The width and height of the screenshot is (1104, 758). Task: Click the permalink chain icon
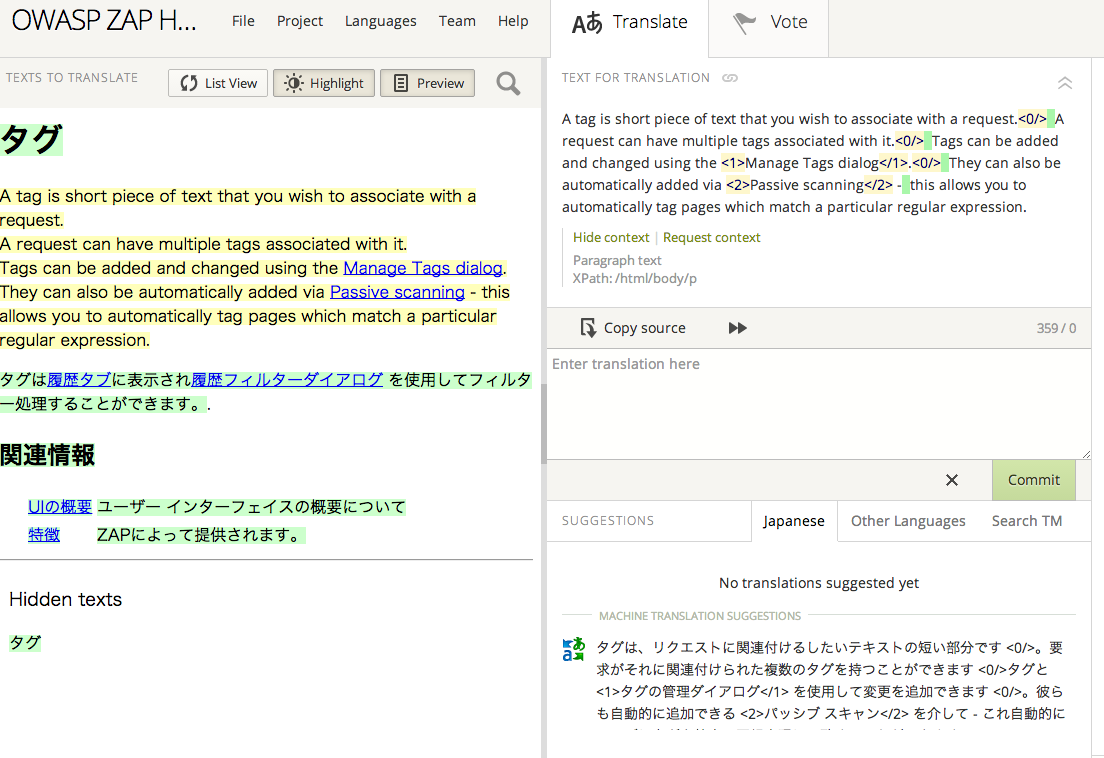tap(730, 78)
